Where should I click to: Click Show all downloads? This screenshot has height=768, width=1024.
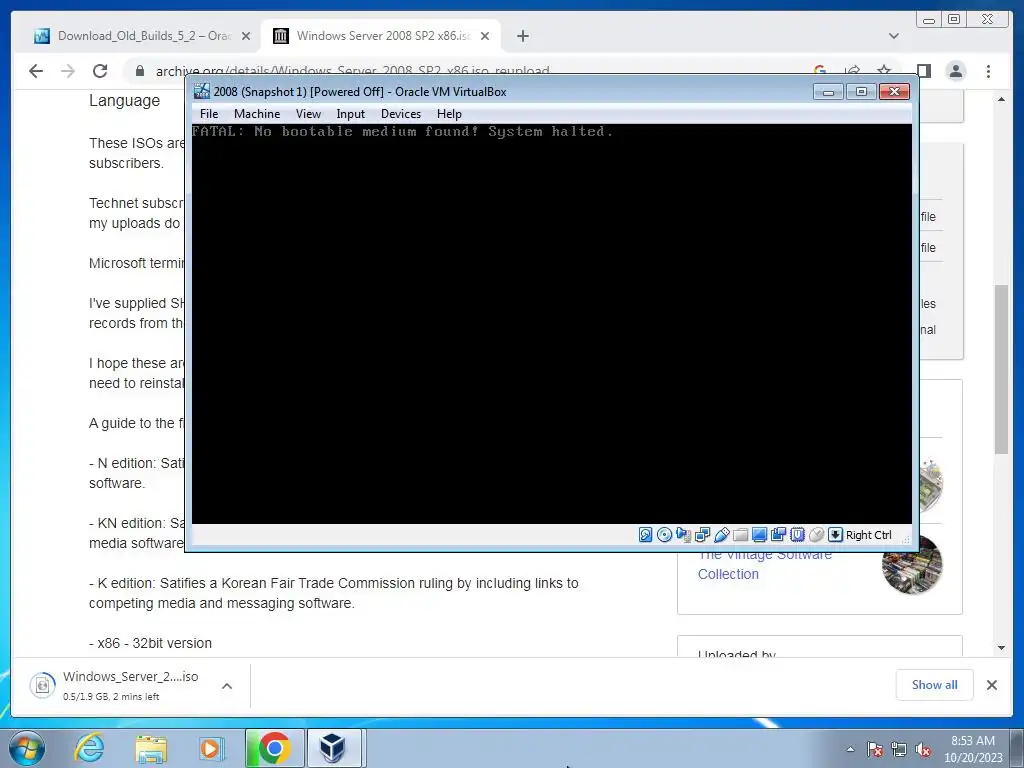[x=935, y=684]
